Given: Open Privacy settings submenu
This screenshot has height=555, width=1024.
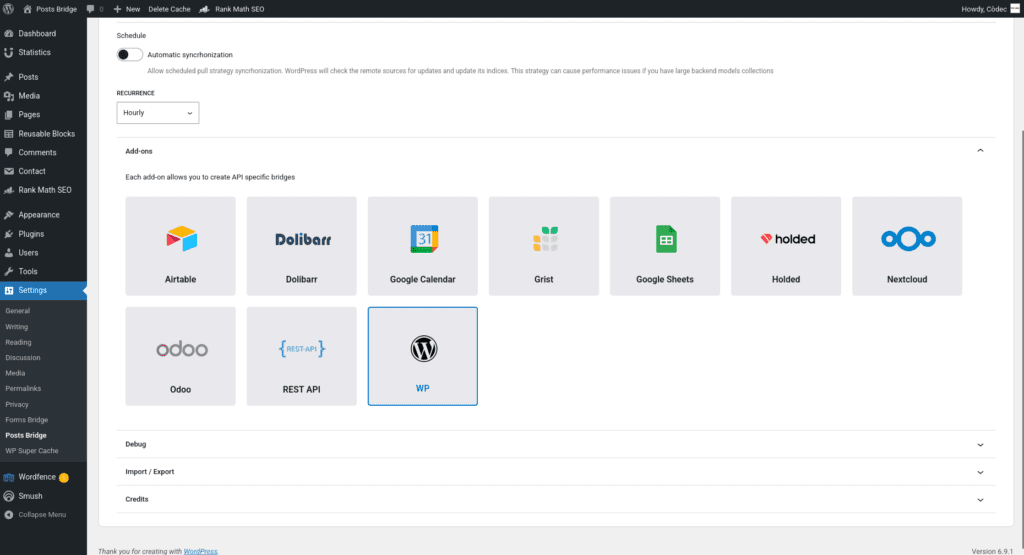Looking at the screenshot, I should (17, 404).
